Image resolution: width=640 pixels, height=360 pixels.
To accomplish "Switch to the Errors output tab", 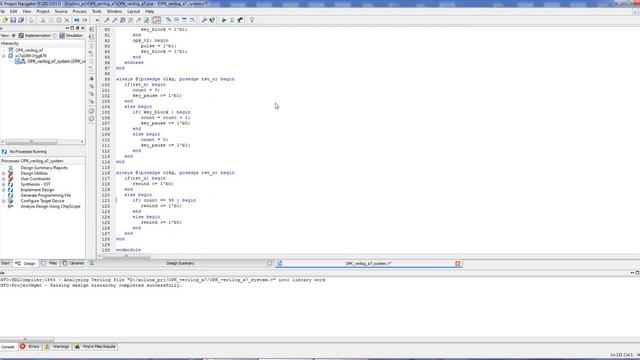I will pos(30,347).
